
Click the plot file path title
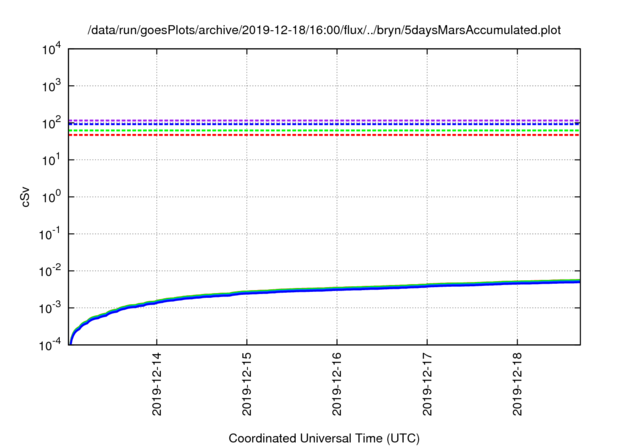324,30
